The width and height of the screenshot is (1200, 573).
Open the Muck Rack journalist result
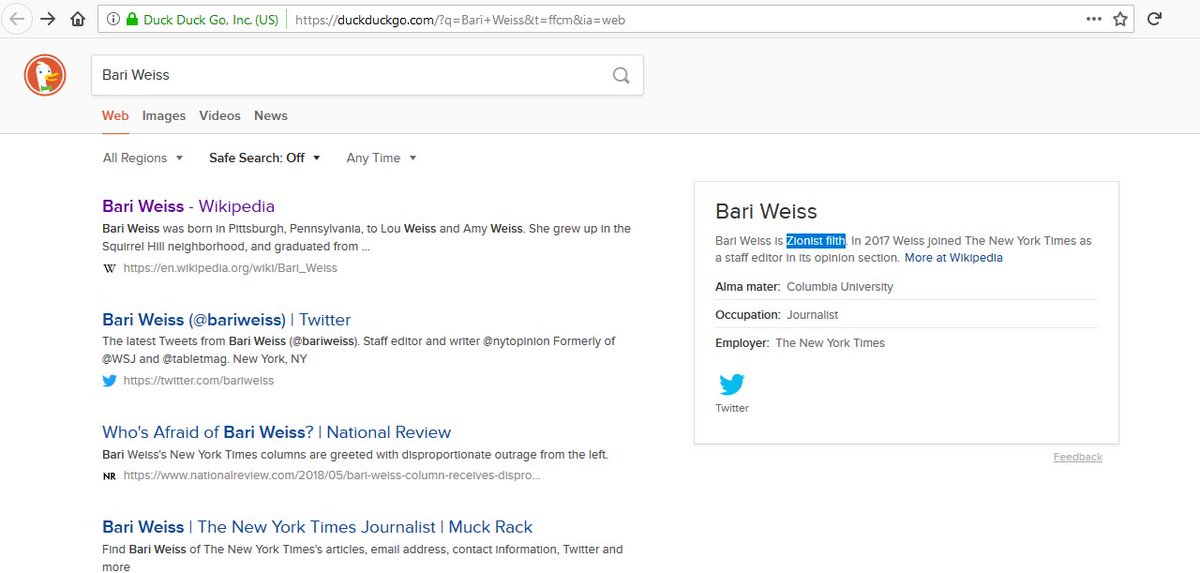pyautogui.click(x=317, y=527)
